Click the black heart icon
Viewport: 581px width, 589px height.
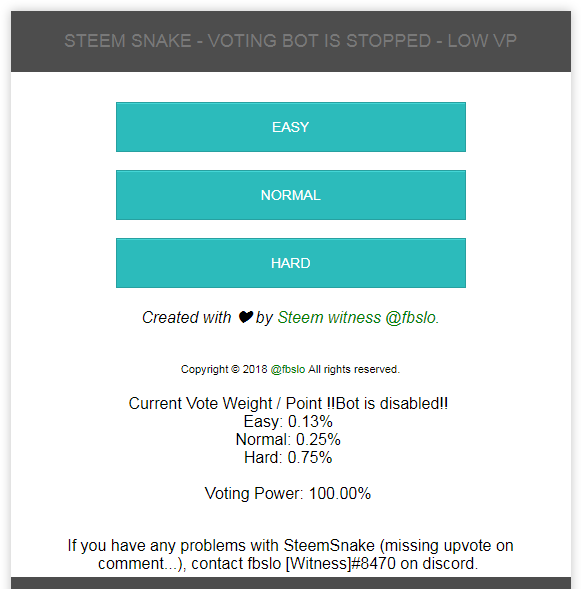[246, 317]
